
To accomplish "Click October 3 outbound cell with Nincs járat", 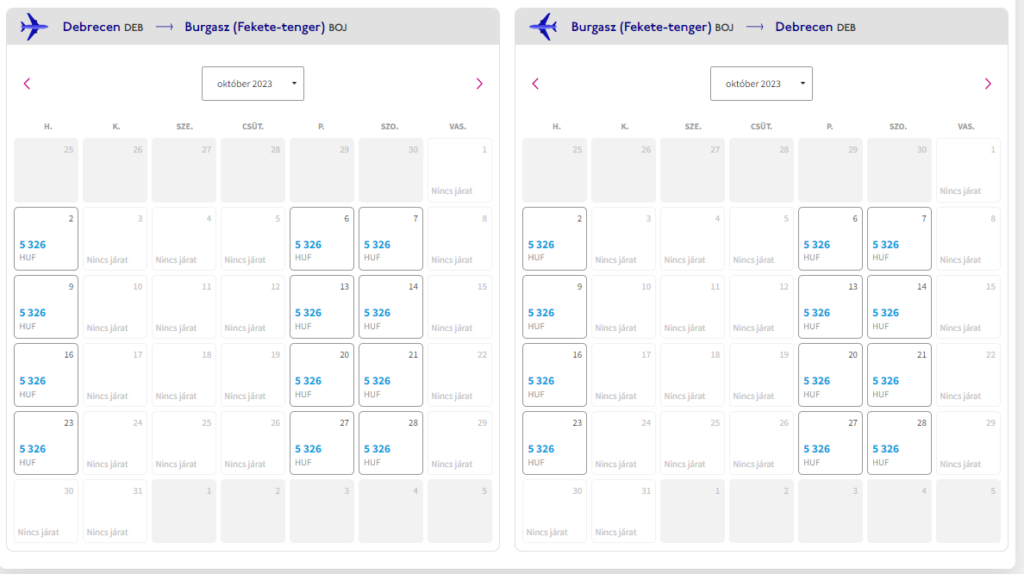I will (115, 239).
